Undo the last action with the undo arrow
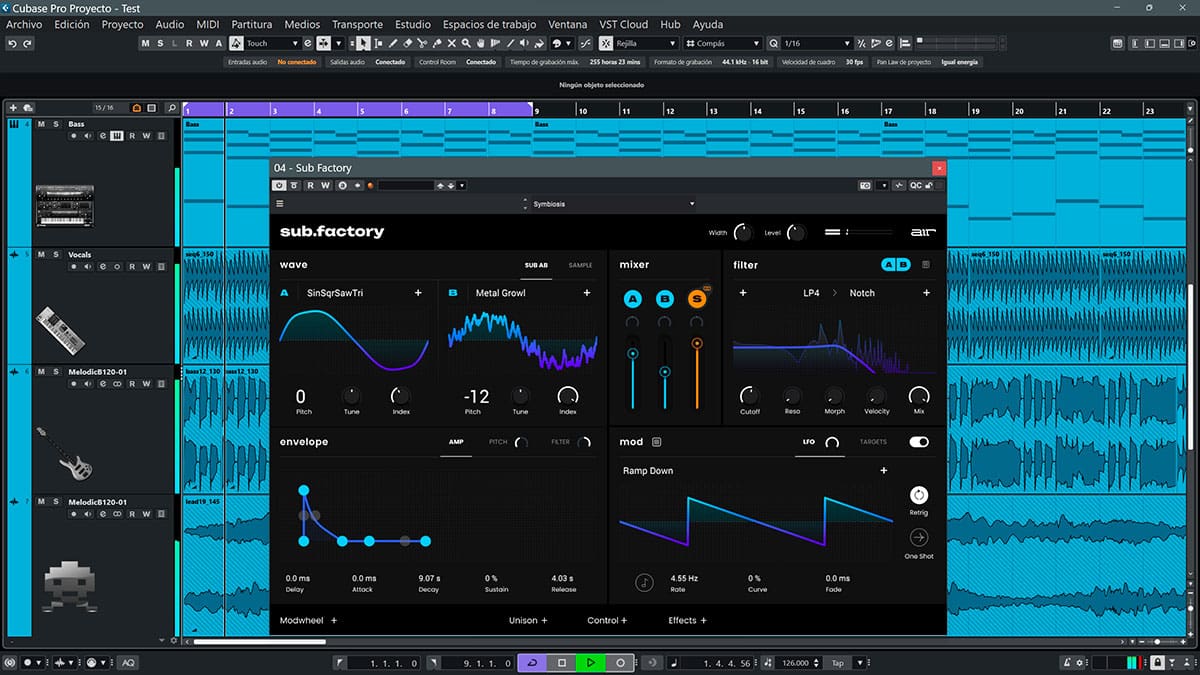1200x675 pixels. [12, 43]
